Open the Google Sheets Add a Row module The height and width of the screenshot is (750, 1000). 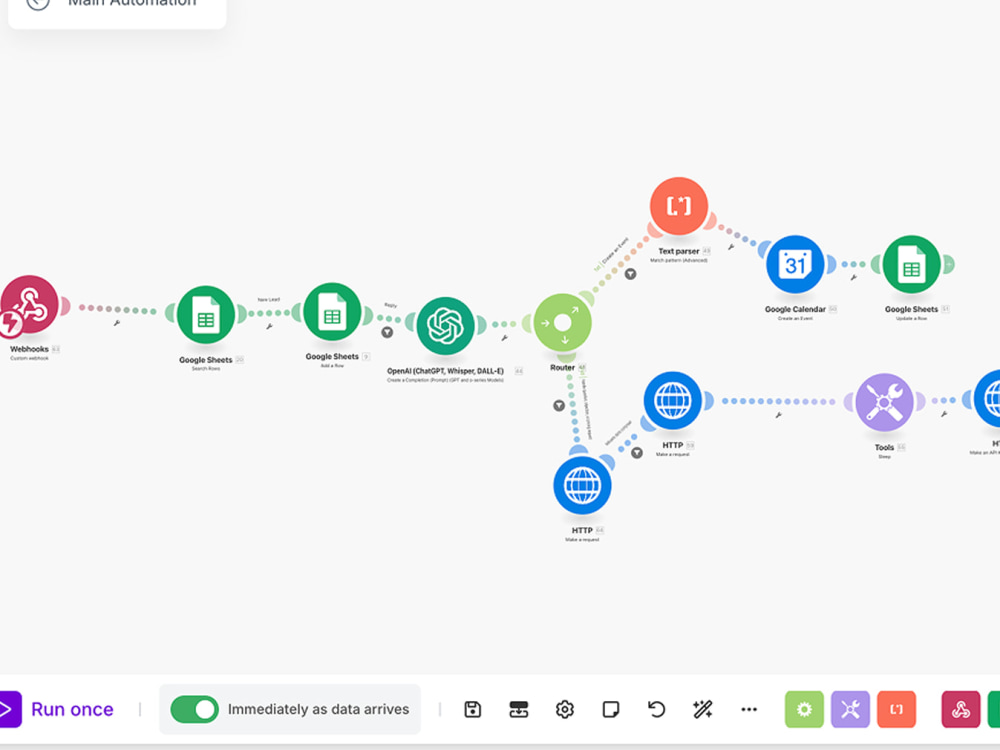(x=332, y=312)
